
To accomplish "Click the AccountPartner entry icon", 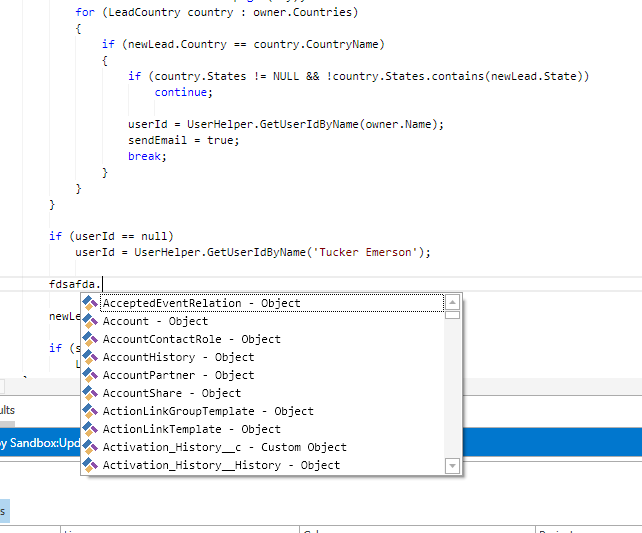I will coord(90,375).
